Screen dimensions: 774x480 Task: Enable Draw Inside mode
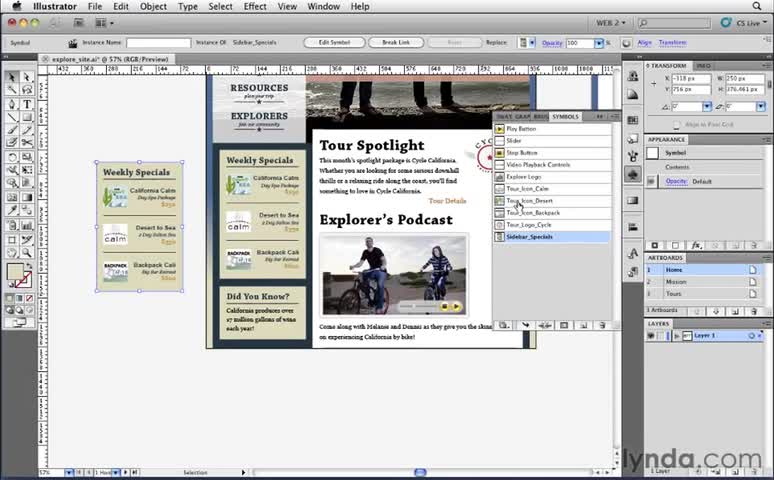29,311
